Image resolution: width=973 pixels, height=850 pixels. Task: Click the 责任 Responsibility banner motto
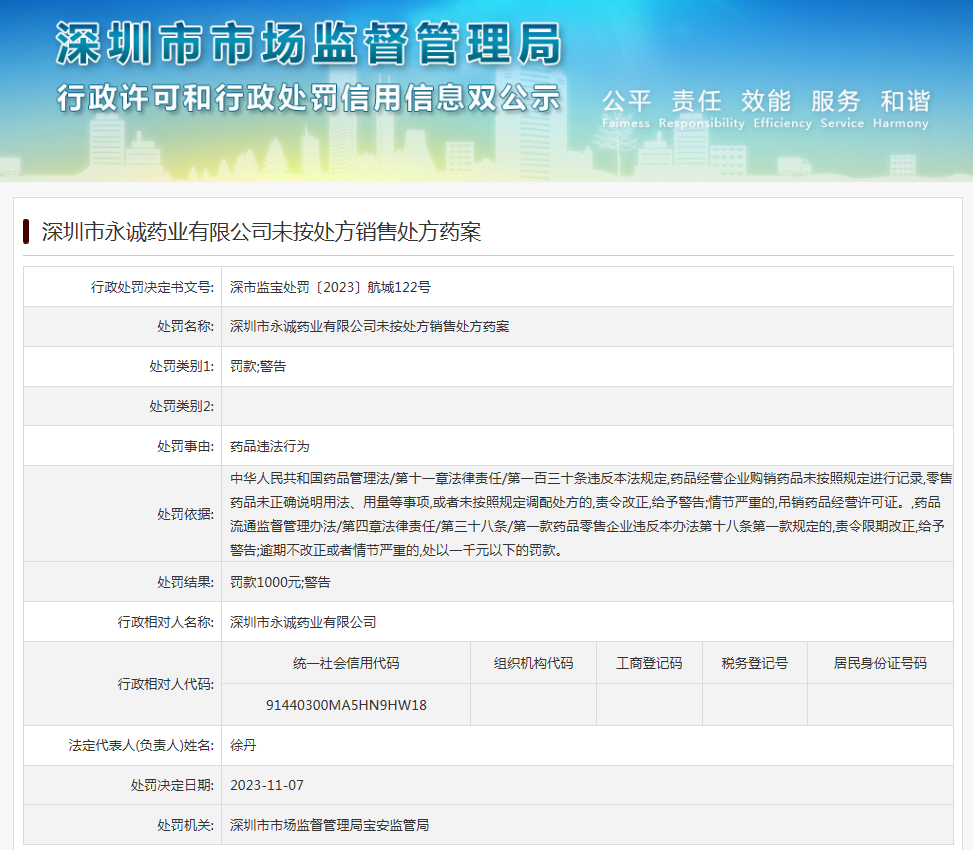tap(701, 109)
